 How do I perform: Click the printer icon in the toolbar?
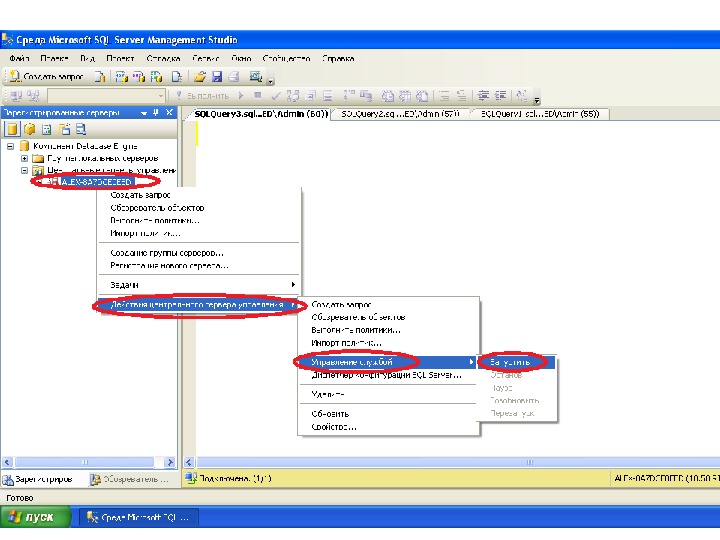[x=234, y=77]
